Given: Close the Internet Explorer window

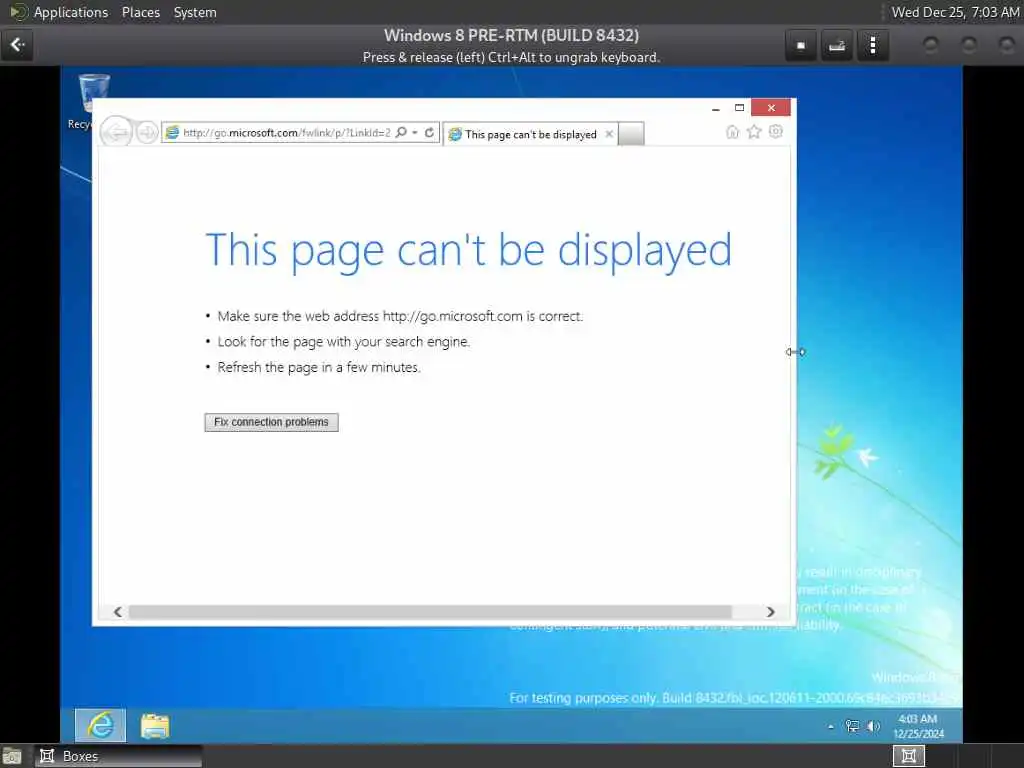Looking at the screenshot, I should point(771,108).
